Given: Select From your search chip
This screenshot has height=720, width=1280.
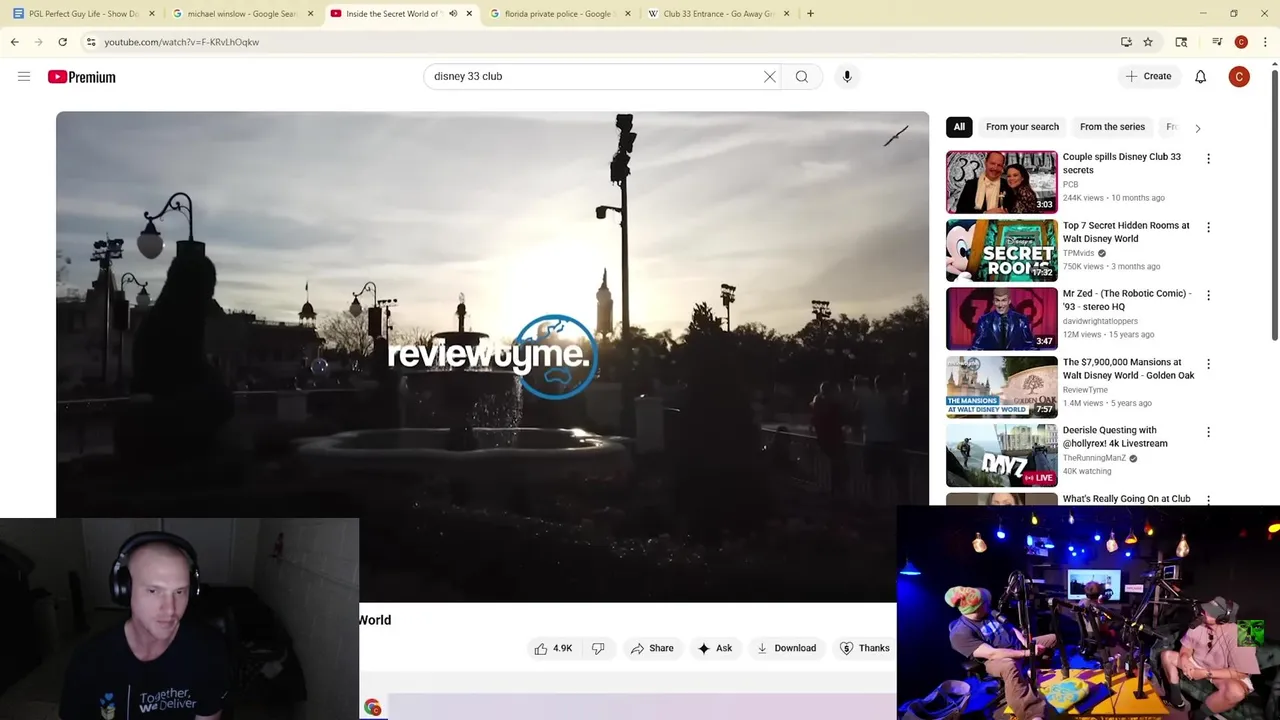Looking at the screenshot, I should [1022, 127].
